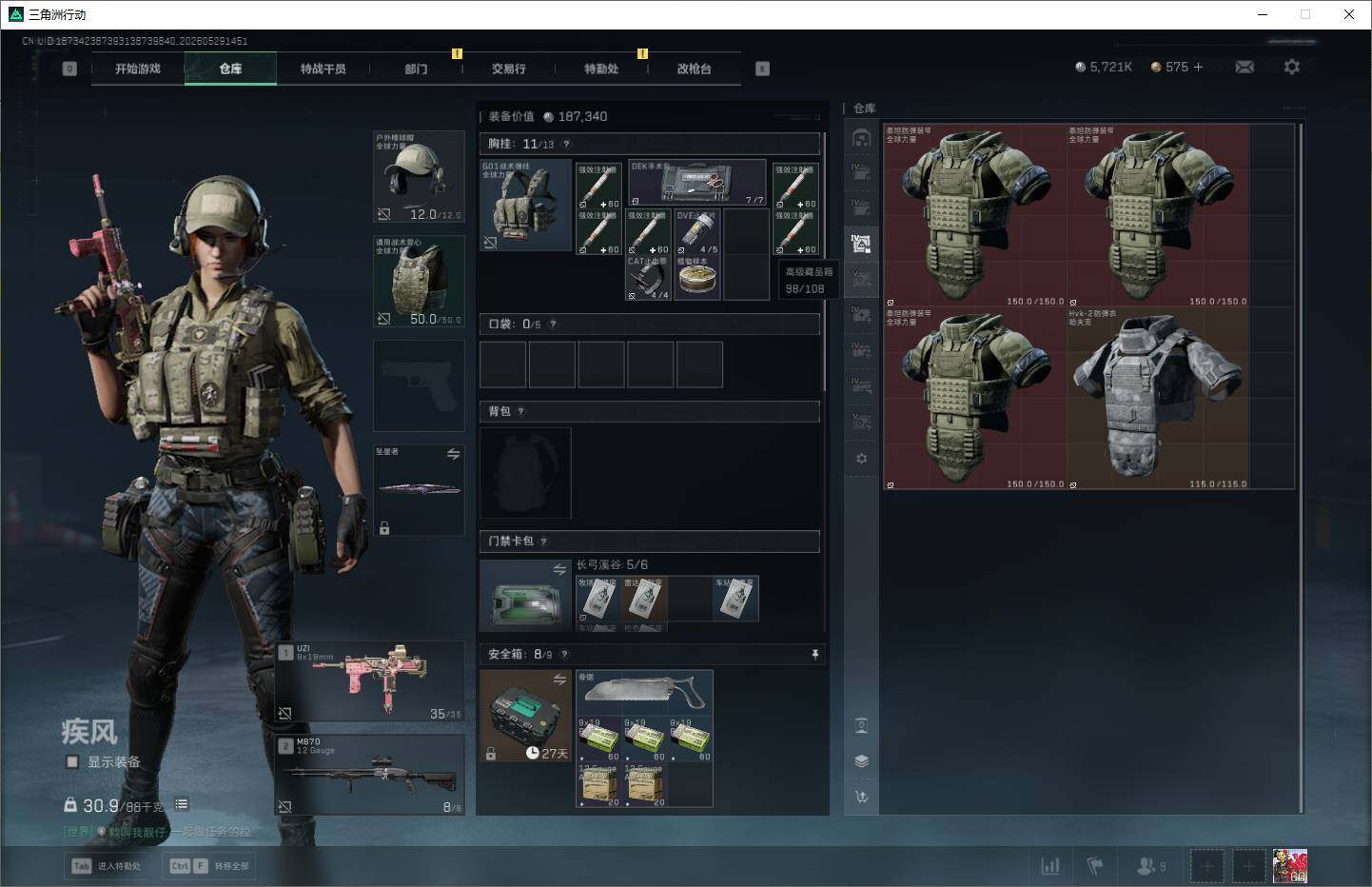This screenshot has height=887, width=1372.
Task: Open the bar chart statistics icon
Action: [x=1050, y=866]
